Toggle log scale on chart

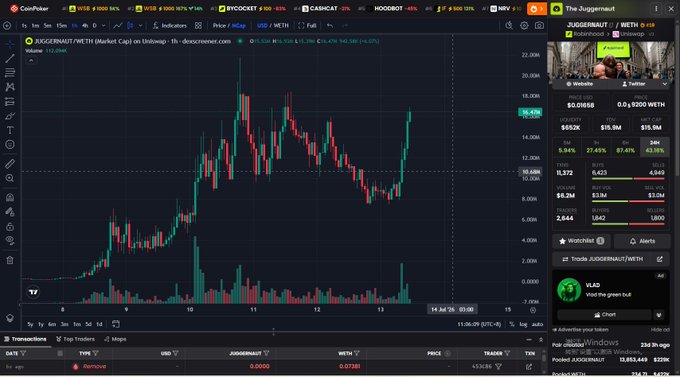coord(523,324)
